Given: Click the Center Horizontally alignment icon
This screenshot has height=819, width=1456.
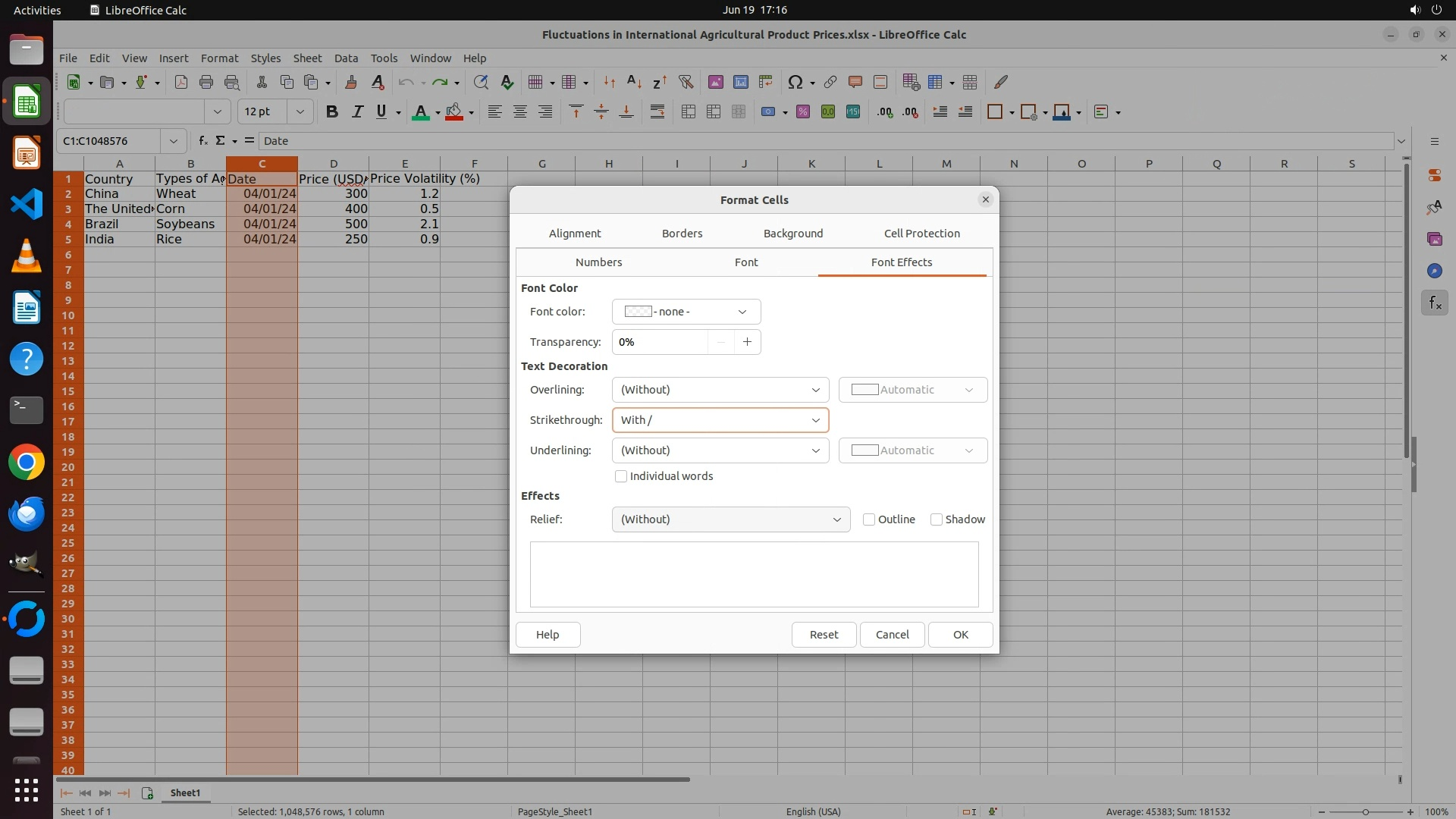Looking at the screenshot, I should pyautogui.click(x=520, y=112).
